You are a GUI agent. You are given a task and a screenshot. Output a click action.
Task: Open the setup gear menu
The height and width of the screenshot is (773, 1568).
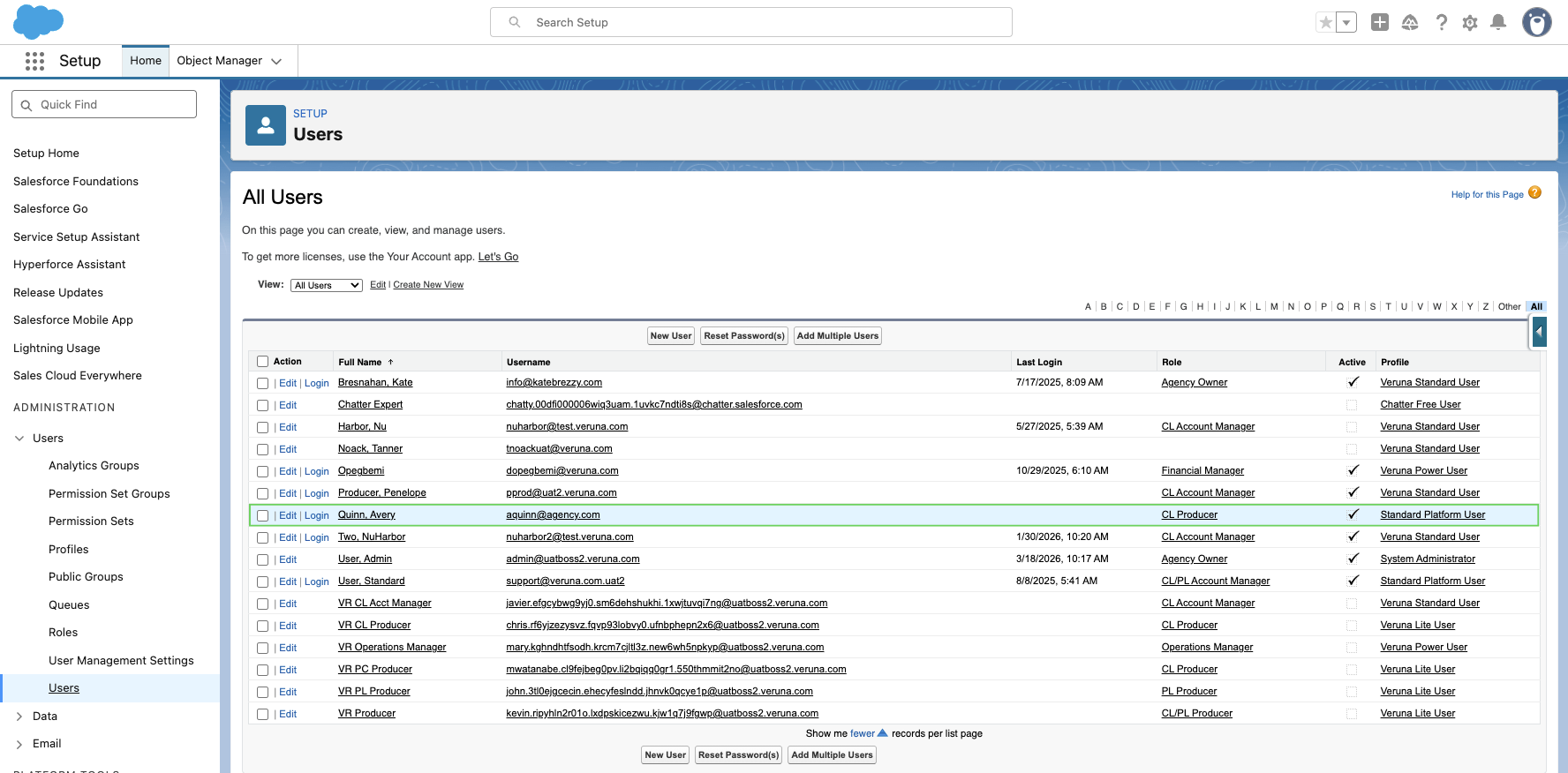(x=1470, y=22)
